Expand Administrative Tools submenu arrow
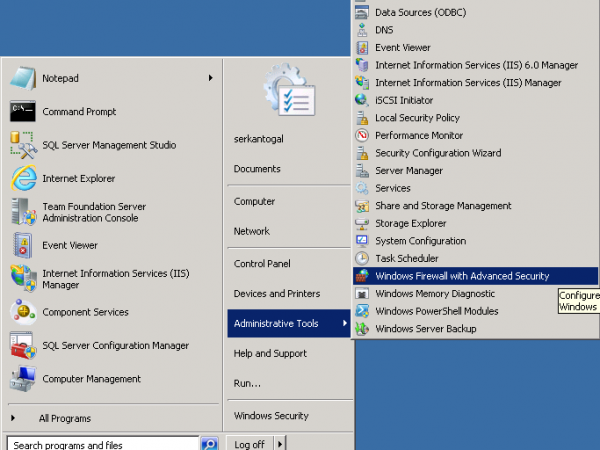 pos(345,323)
